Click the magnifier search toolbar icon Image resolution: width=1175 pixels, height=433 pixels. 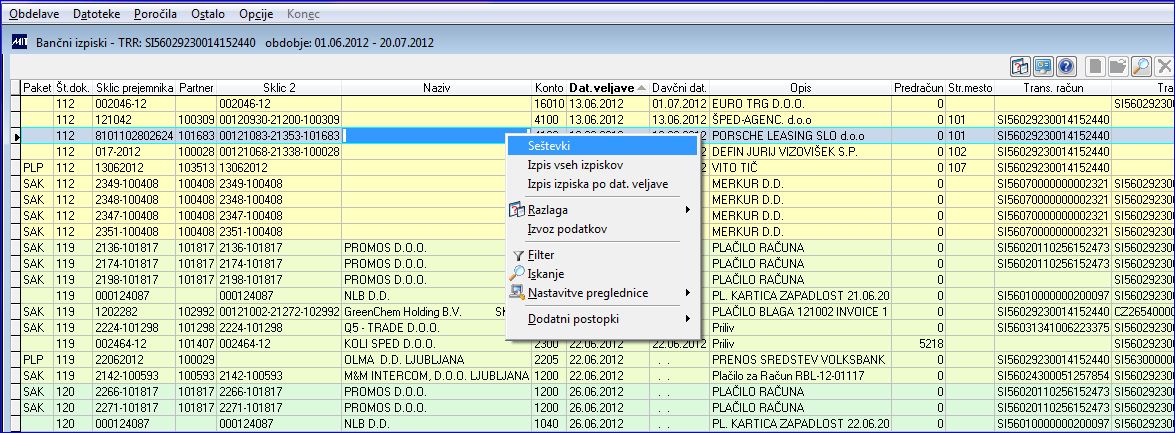pos(1141,66)
